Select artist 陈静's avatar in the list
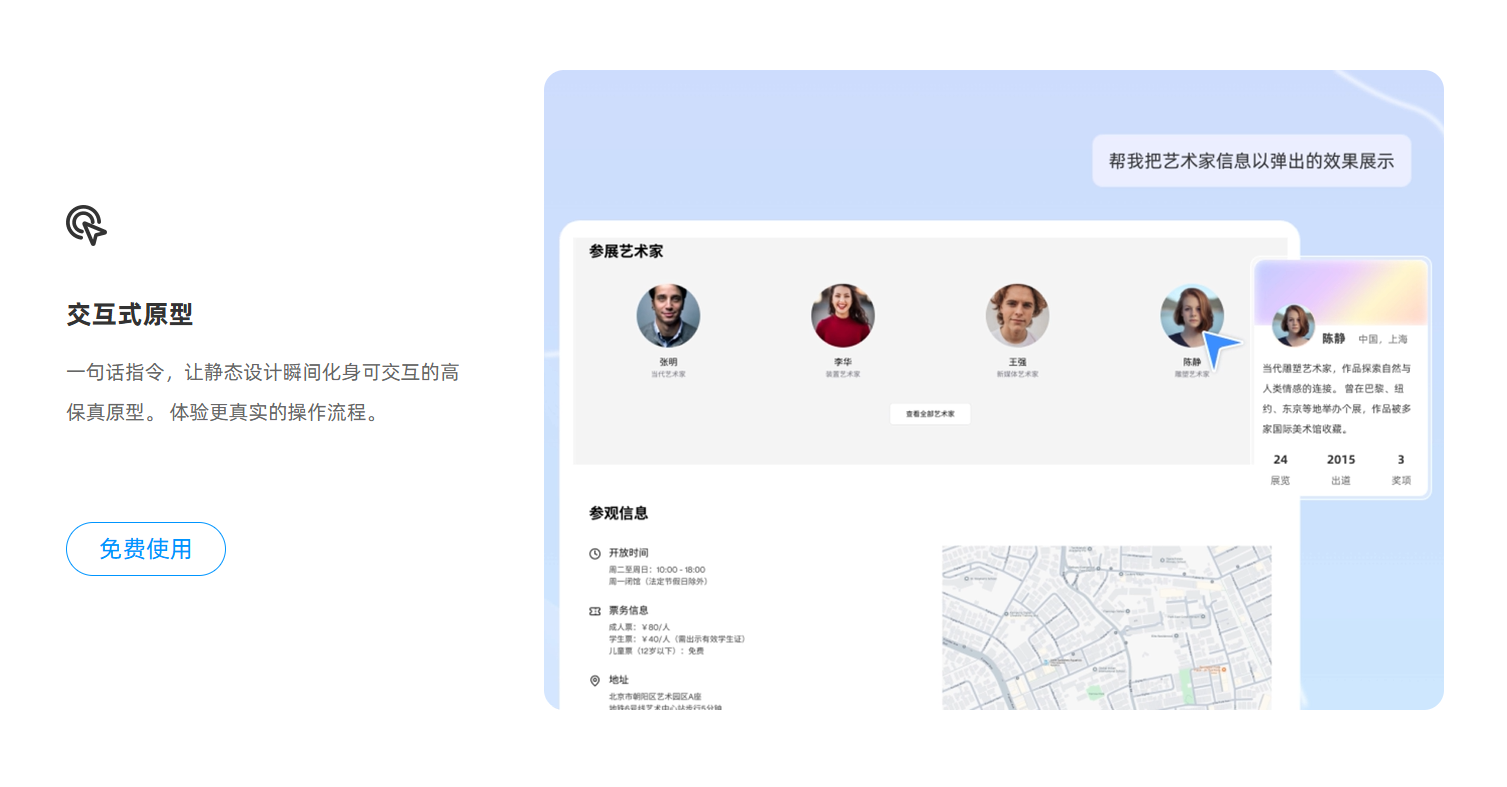 point(1192,316)
